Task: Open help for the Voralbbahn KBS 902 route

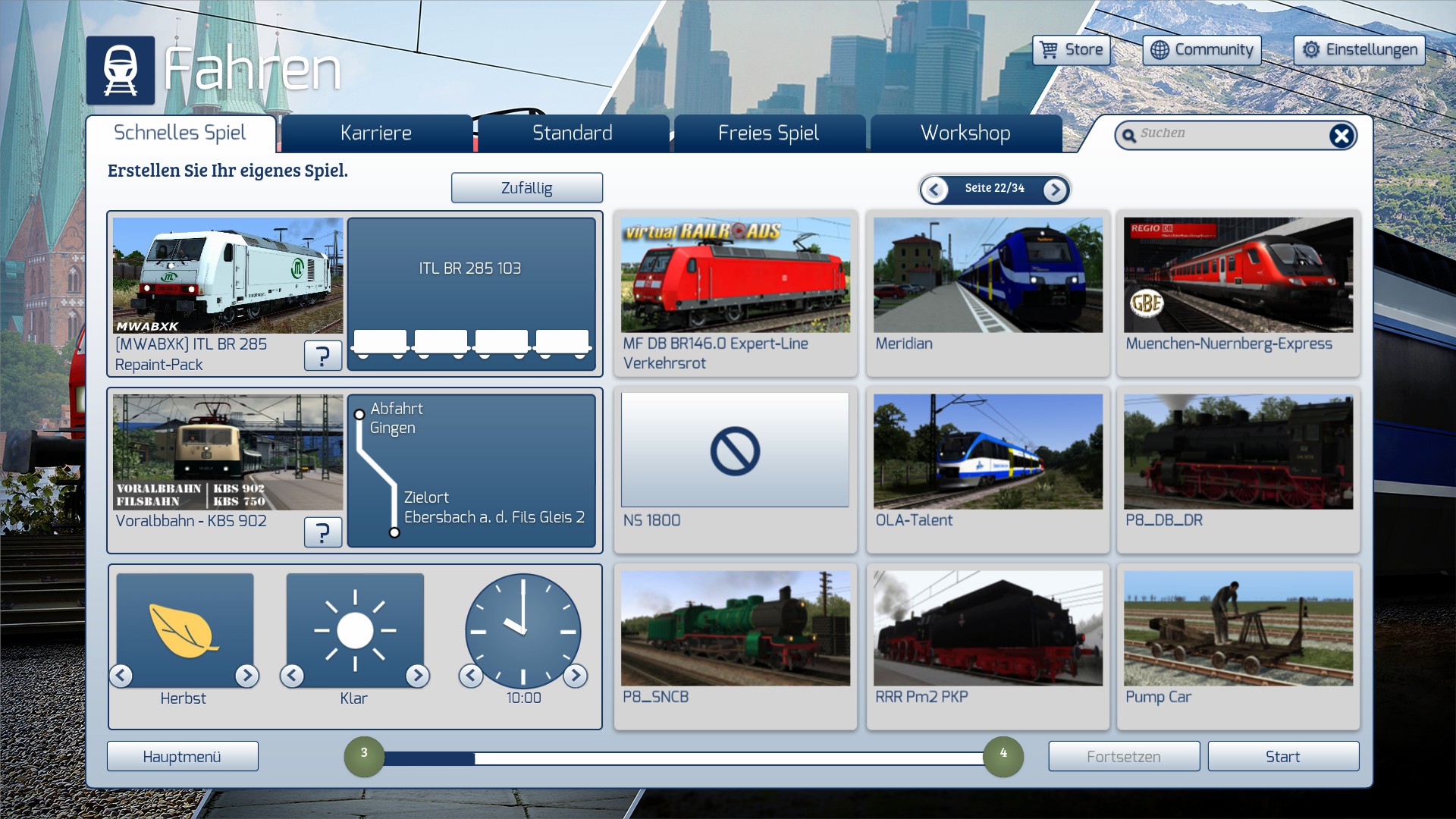Action: (322, 532)
